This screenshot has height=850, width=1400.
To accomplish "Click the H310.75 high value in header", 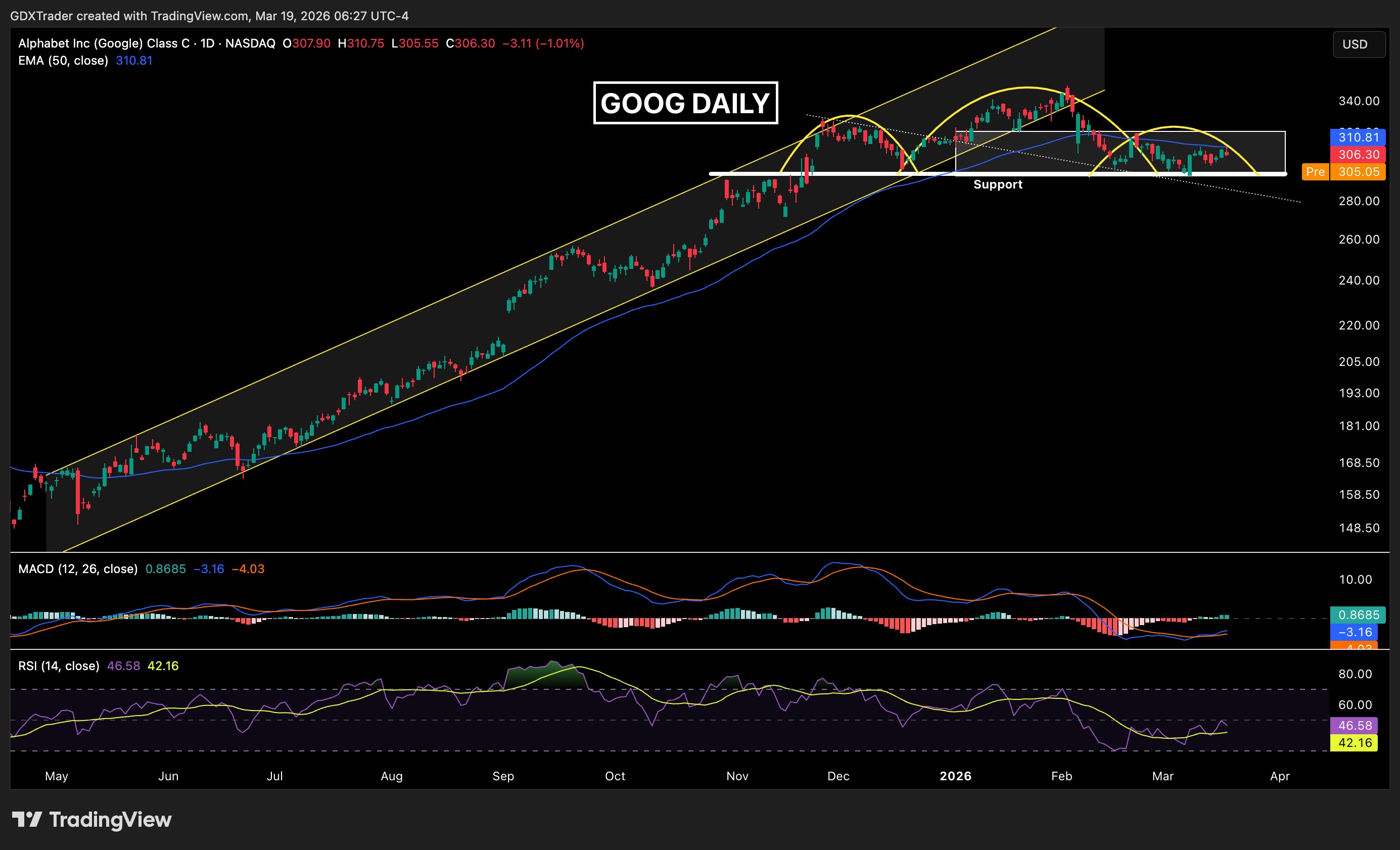I will point(361,43).
